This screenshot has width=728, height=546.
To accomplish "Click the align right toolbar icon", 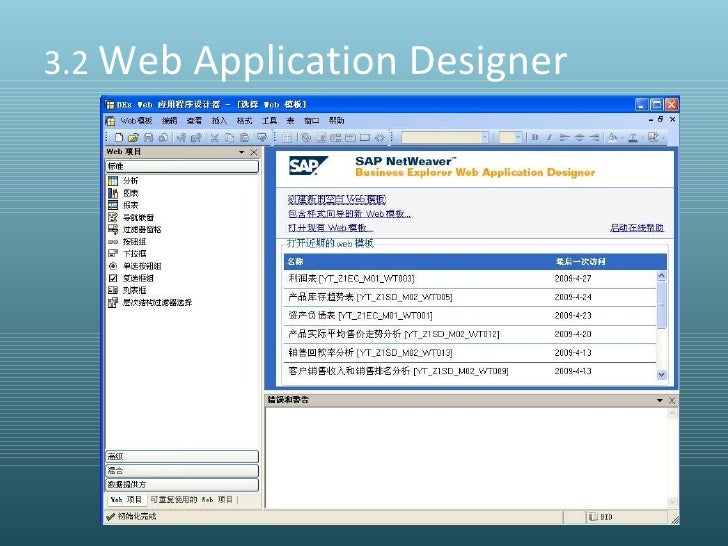I will click(x=594, y=137).
